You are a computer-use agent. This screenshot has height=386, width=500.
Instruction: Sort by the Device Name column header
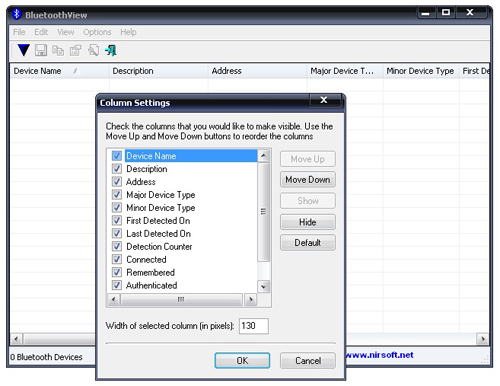[59, 71]
